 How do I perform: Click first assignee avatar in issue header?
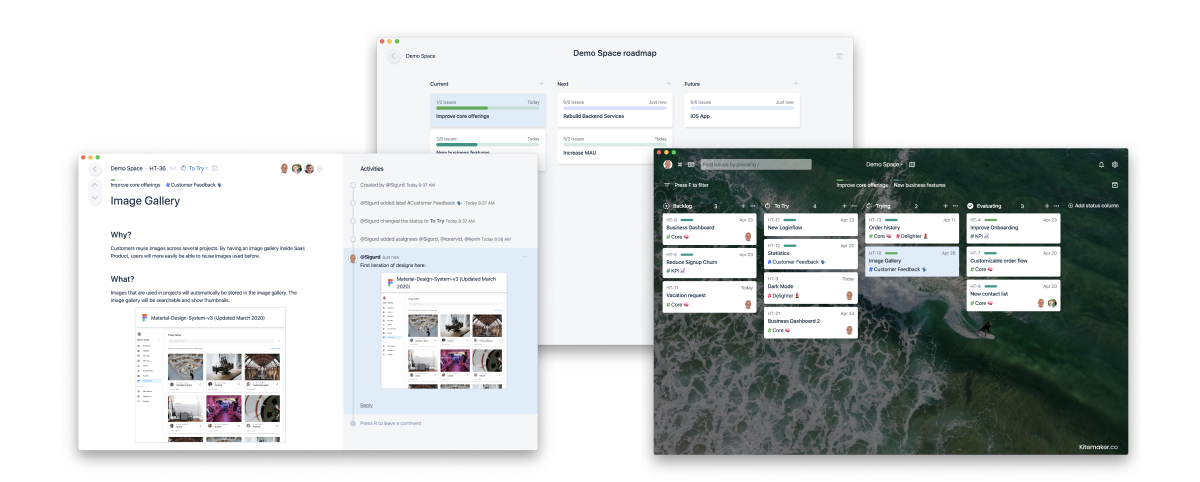click(x=285, y=169)
